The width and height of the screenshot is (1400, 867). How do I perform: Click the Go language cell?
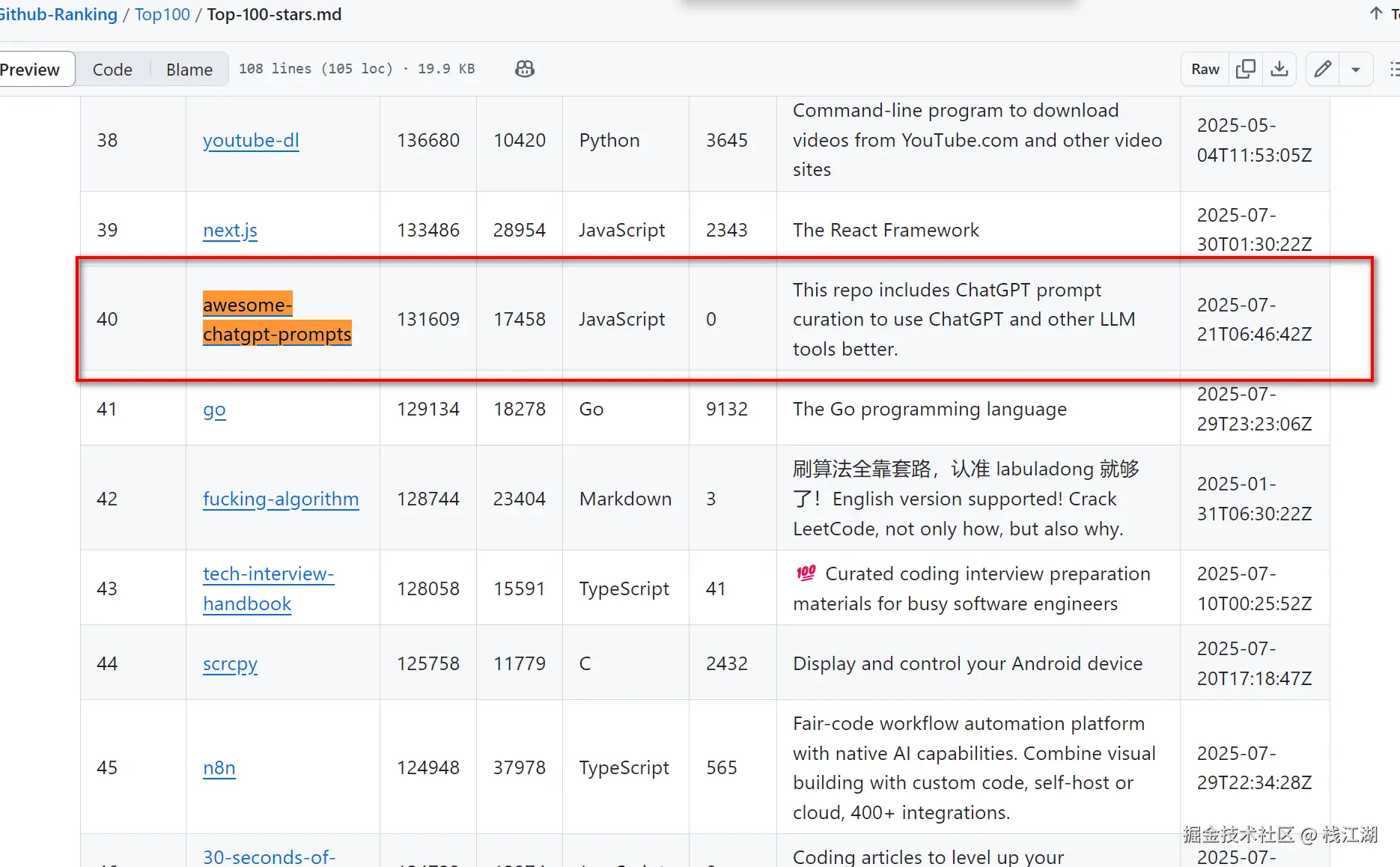point(591,409)
